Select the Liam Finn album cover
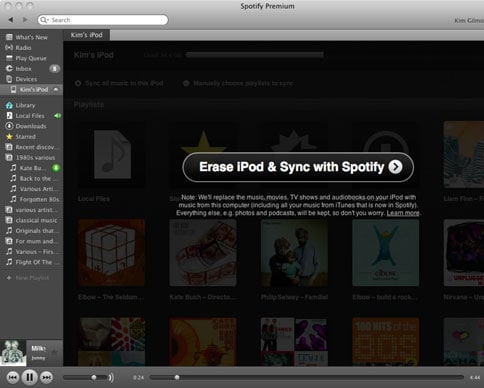Screen dimensions: 484x388 pyautogui.click(x=464, y=154)
